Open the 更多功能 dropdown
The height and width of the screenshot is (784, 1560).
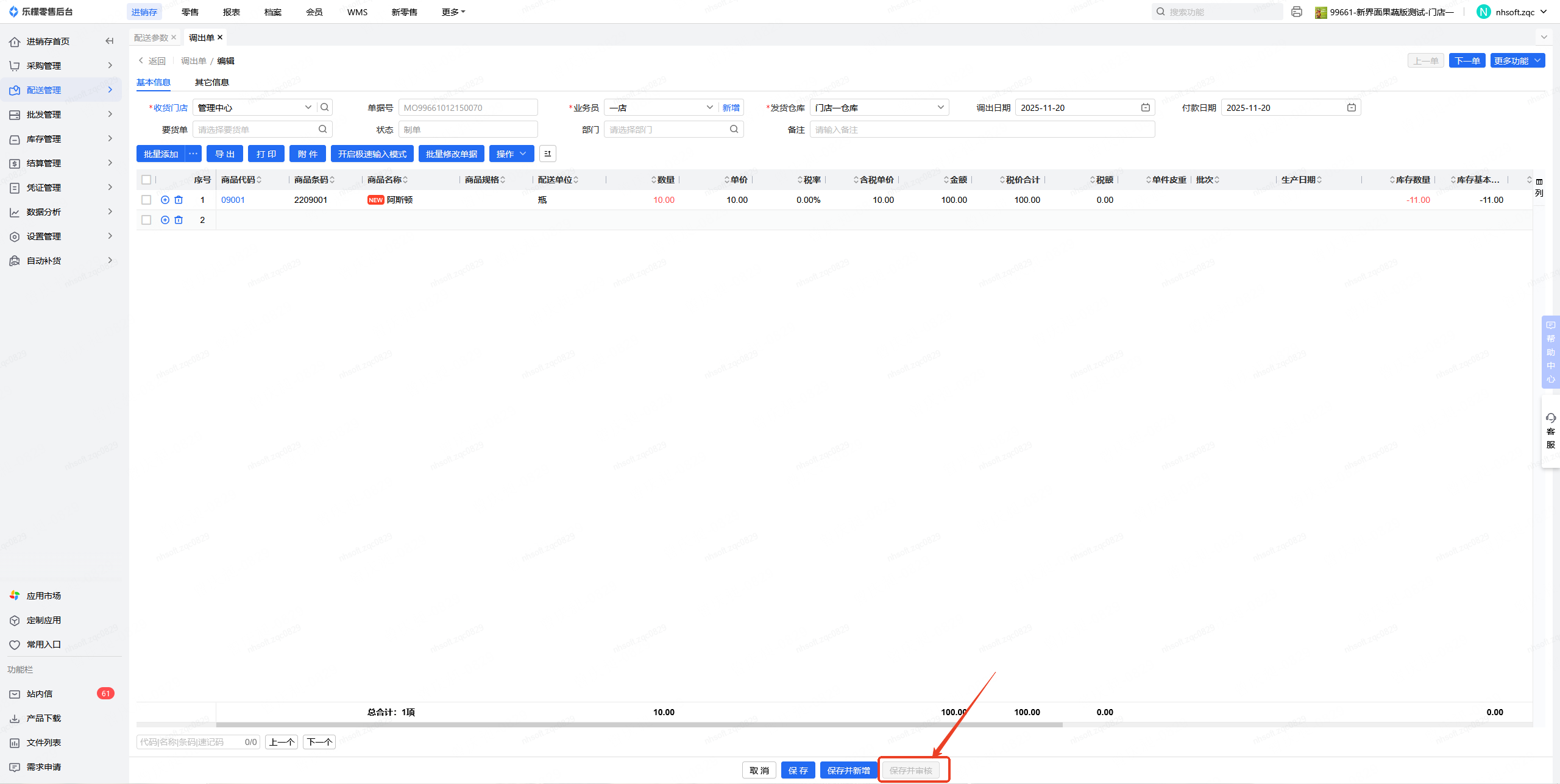tap(1517, 60)
